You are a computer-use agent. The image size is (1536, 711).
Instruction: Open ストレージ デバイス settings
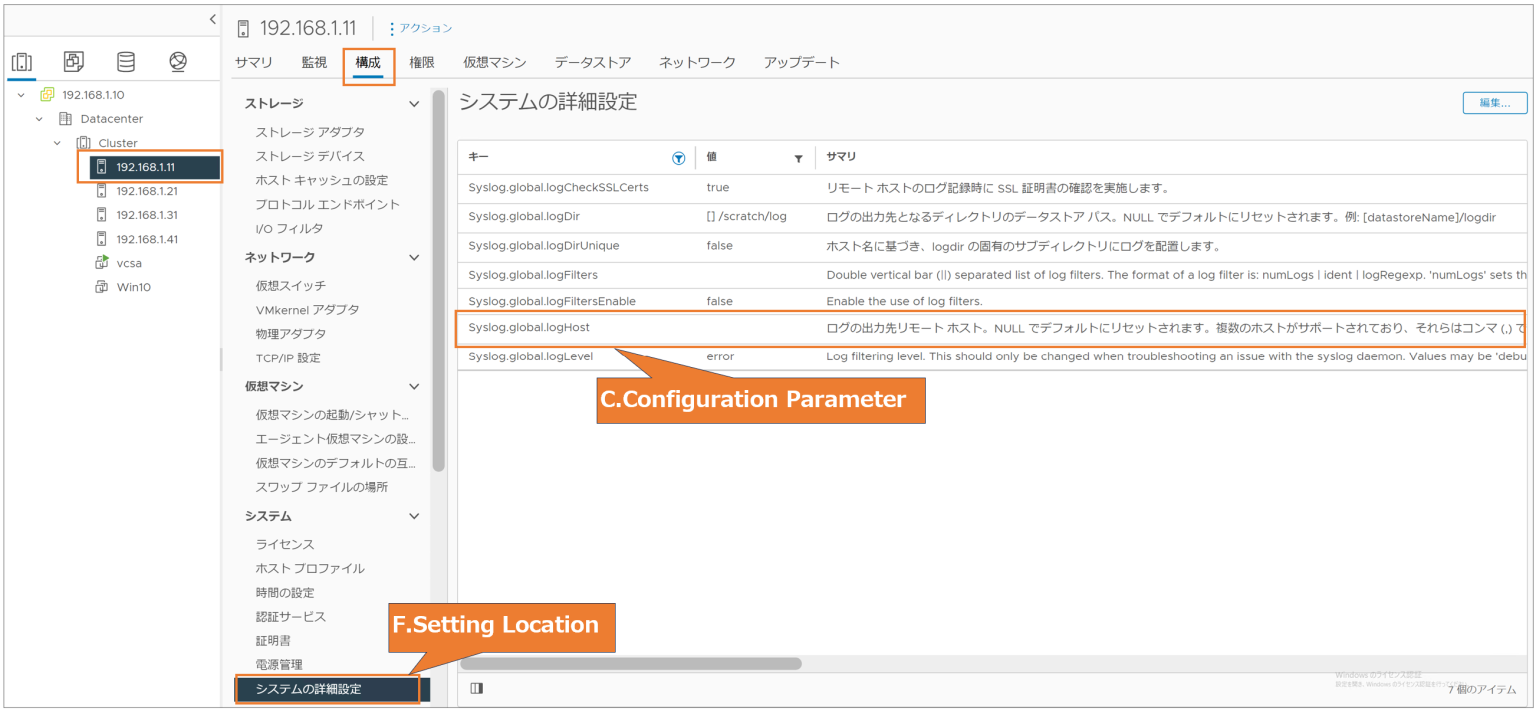point(310,156)
